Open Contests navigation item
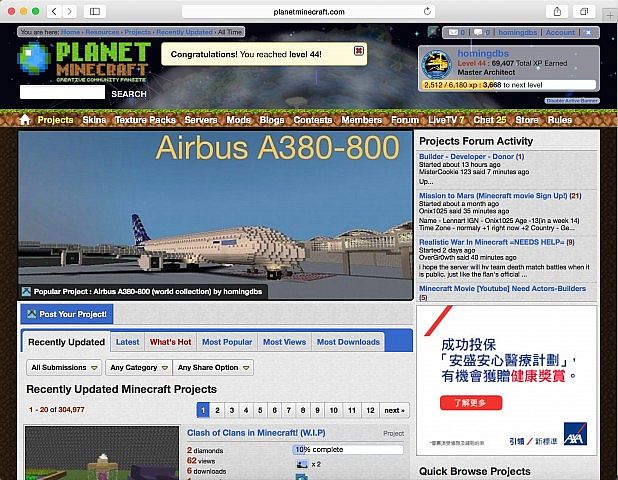The image size is (618, 480). point(313,120)
